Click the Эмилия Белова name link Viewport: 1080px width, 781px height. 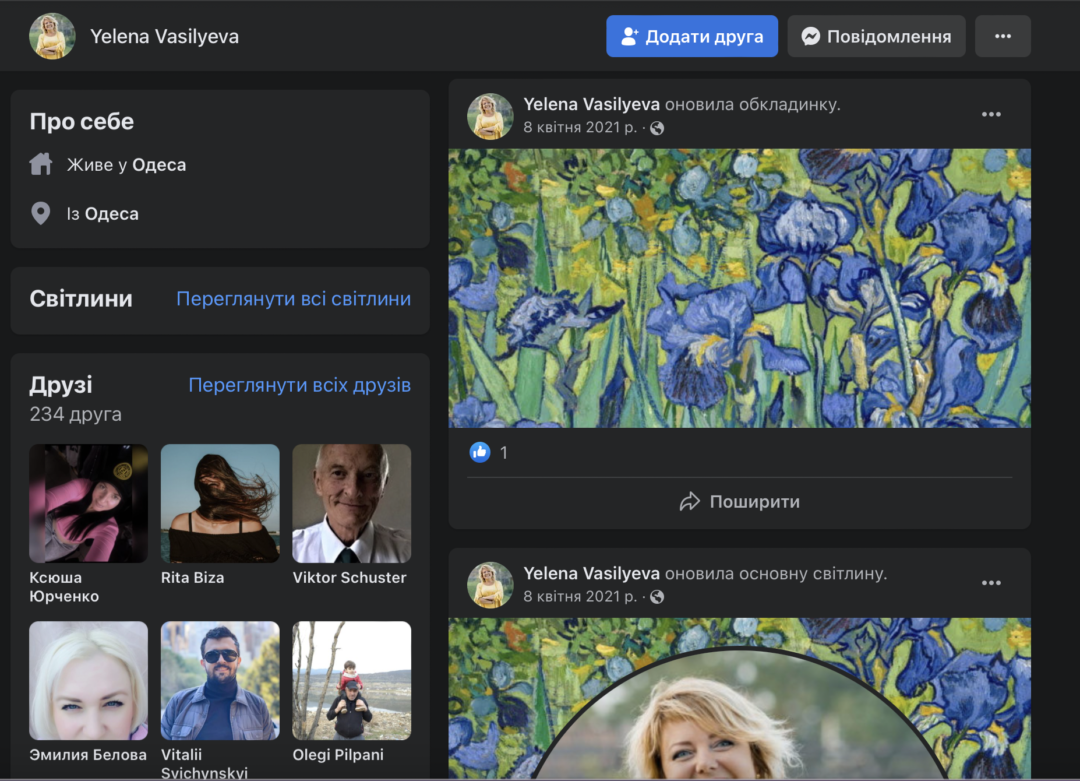[x=88, y=755]
